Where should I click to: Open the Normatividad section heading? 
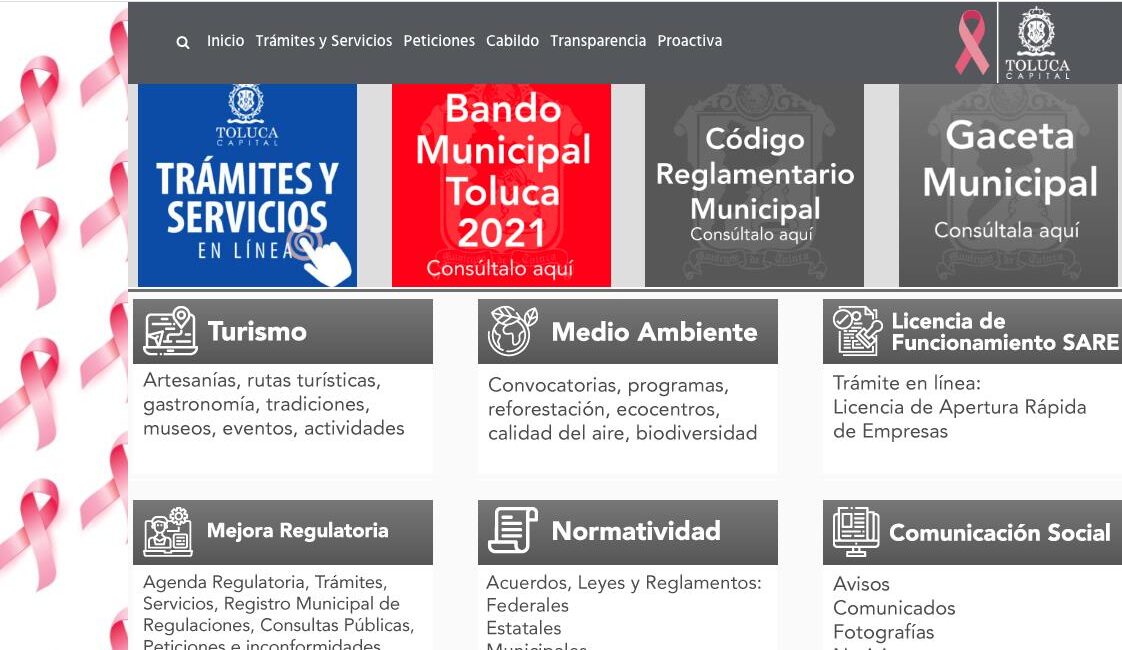click(636, 531)
